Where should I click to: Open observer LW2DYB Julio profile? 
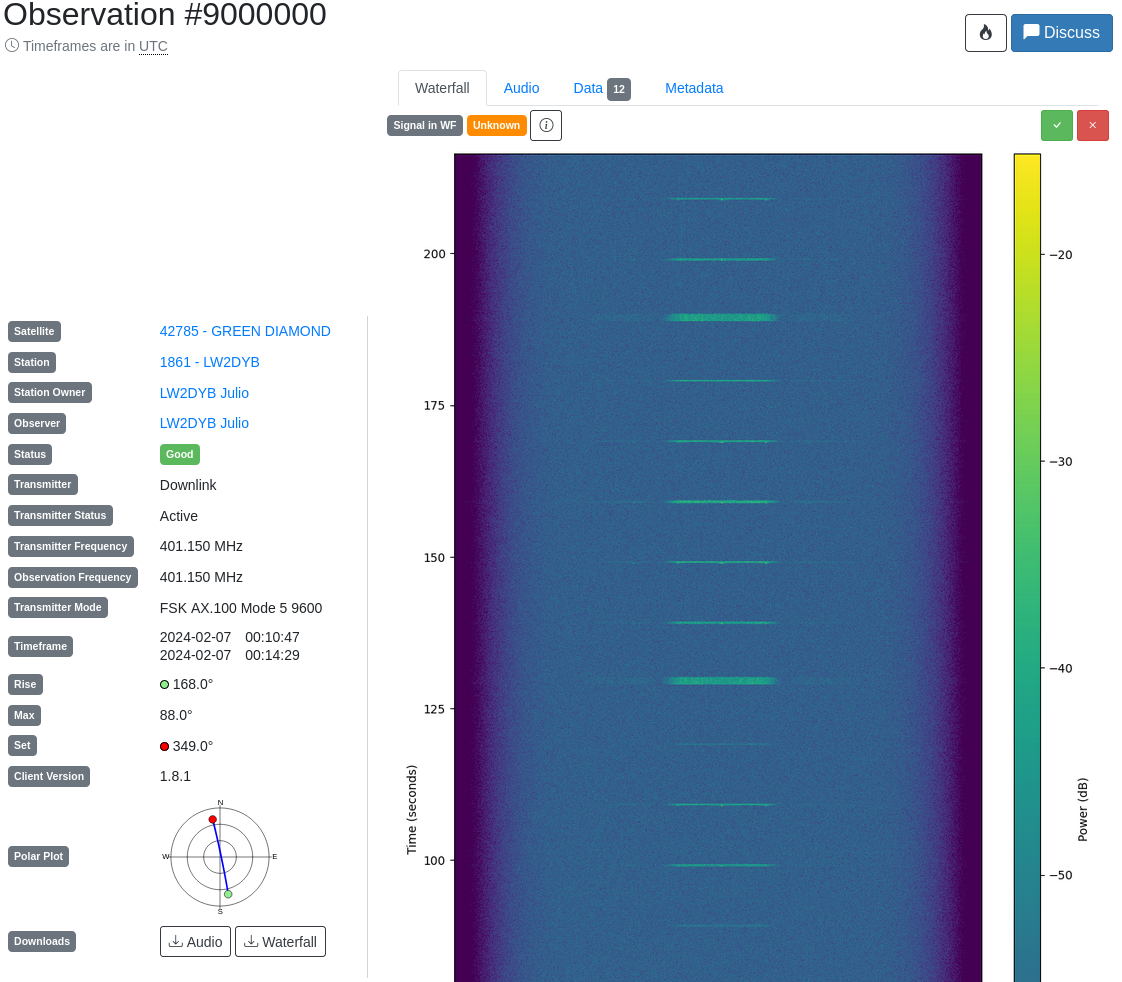[x=204, y=423]
